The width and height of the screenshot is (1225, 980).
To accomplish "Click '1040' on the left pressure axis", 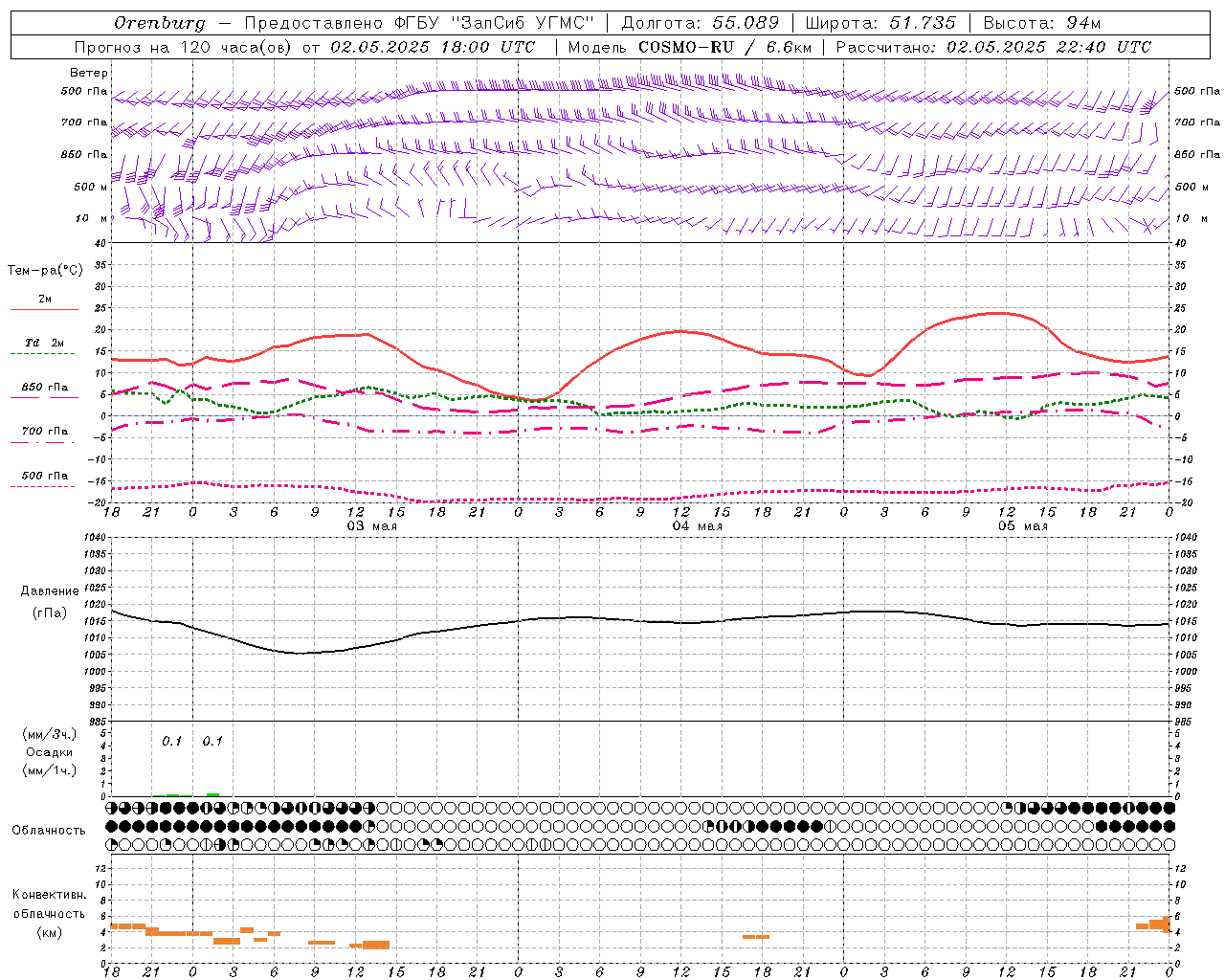I will 95,538.
